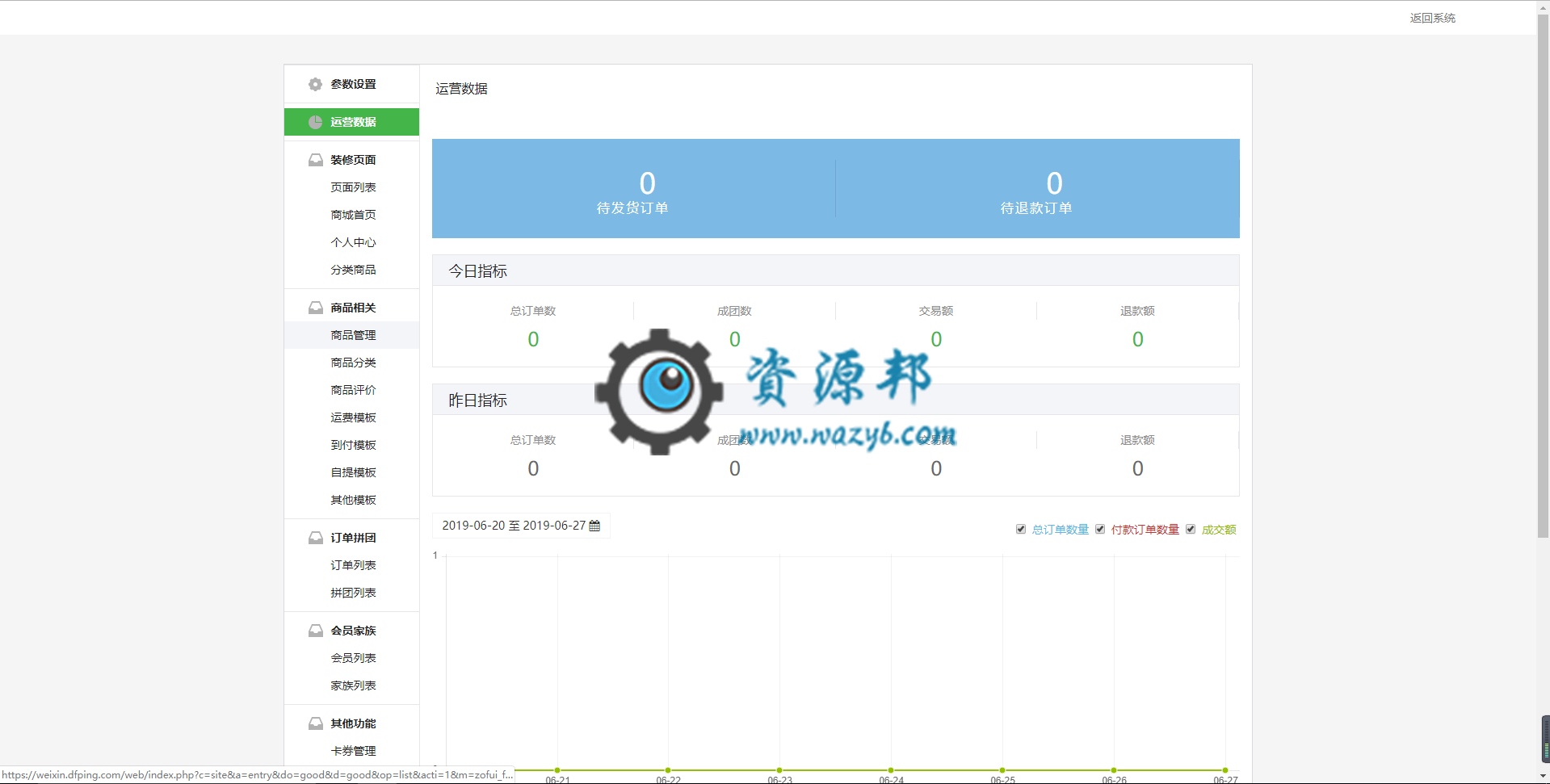Toggle the 总订单数量 checkbox
The image size is (1550, 784).
pos(1021,530)
